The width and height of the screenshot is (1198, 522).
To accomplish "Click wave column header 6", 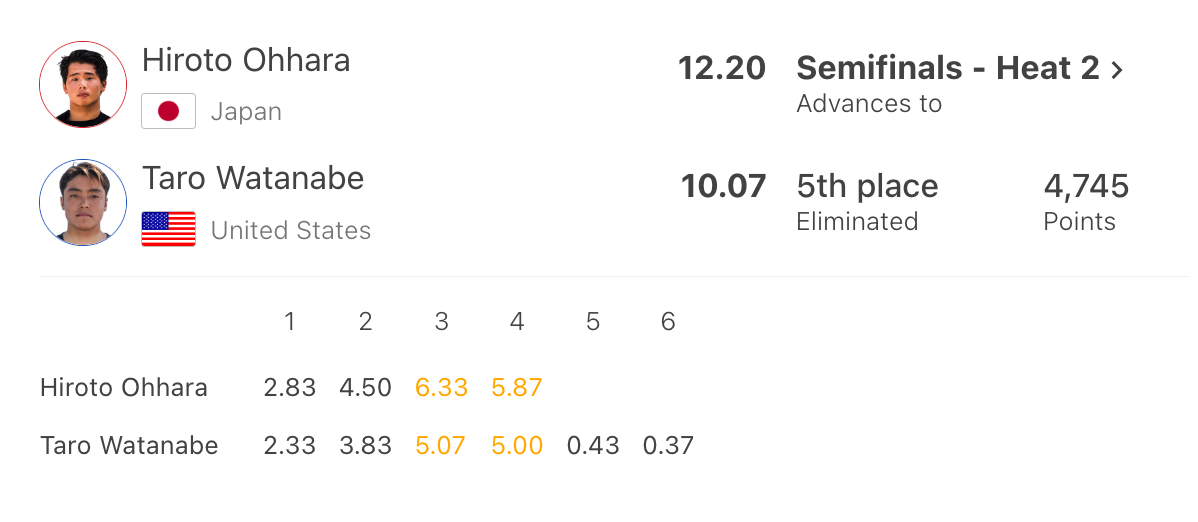I will pos(668,322).
